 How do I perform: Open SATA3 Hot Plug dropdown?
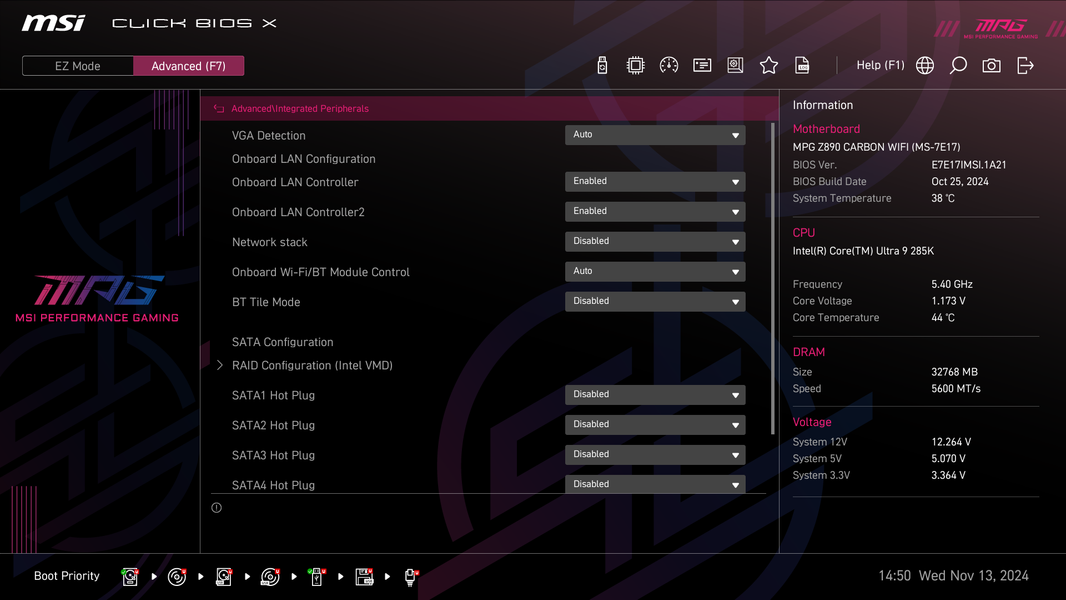click(x=655, y=454)
